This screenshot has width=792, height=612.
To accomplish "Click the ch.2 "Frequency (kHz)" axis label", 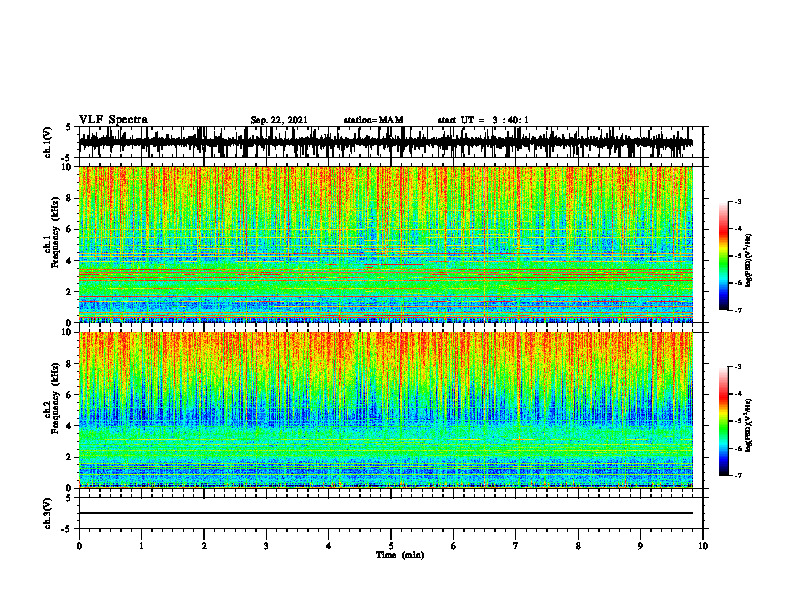I will pos(55,398).
